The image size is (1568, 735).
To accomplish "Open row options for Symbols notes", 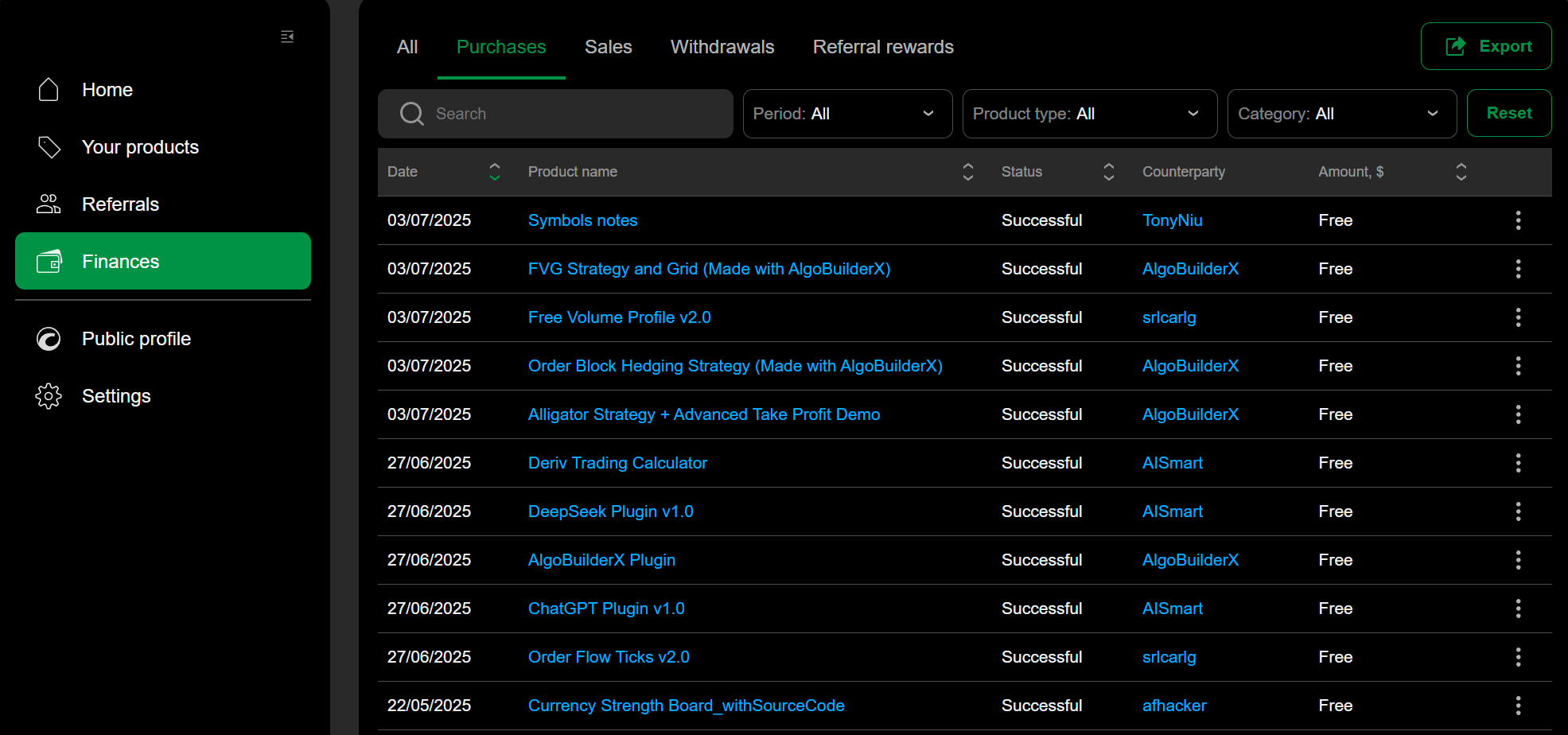I will 1518,220.
